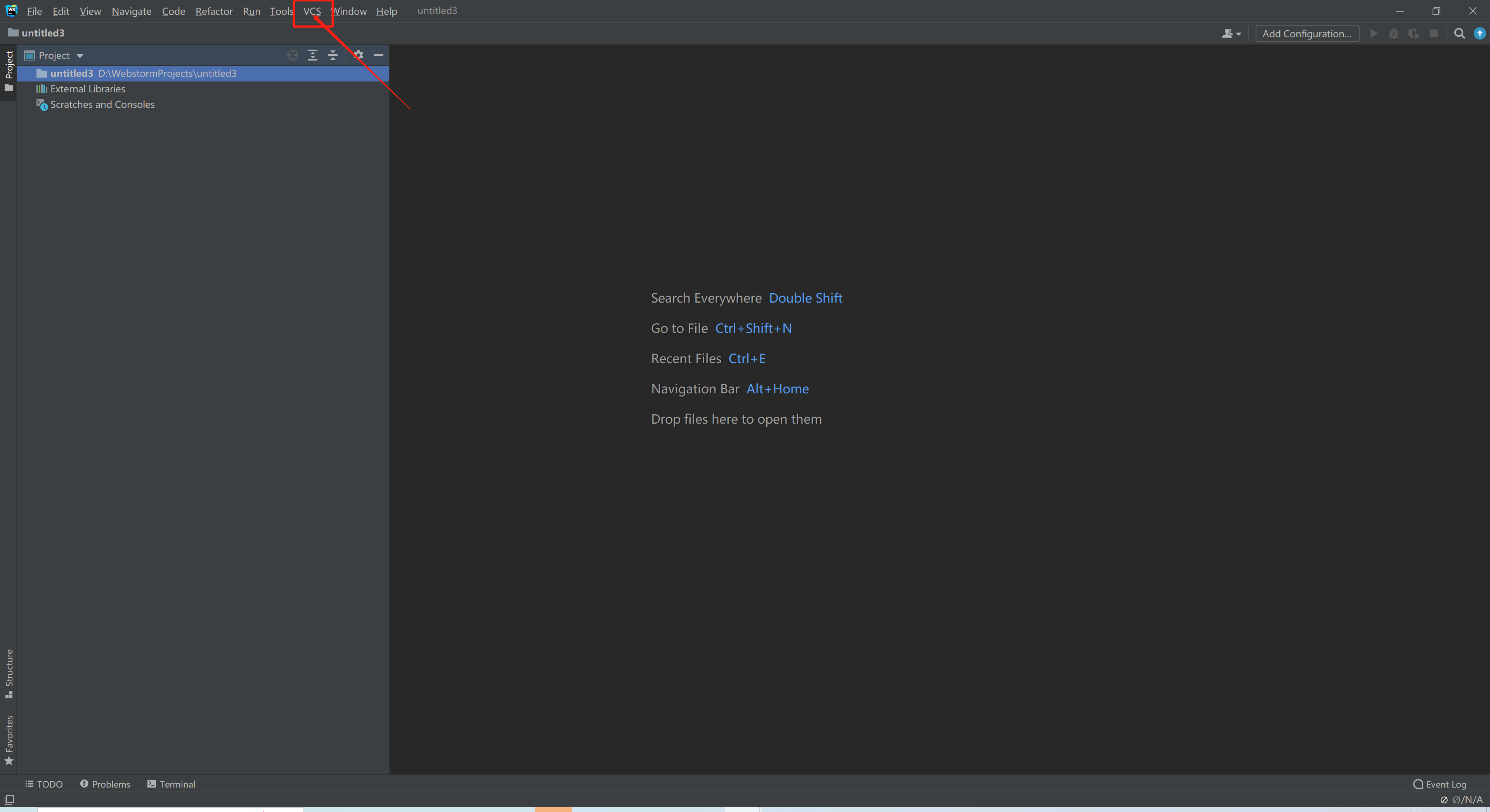
Task: Run the current configuration with the play icon
Action: (1374, 33)
